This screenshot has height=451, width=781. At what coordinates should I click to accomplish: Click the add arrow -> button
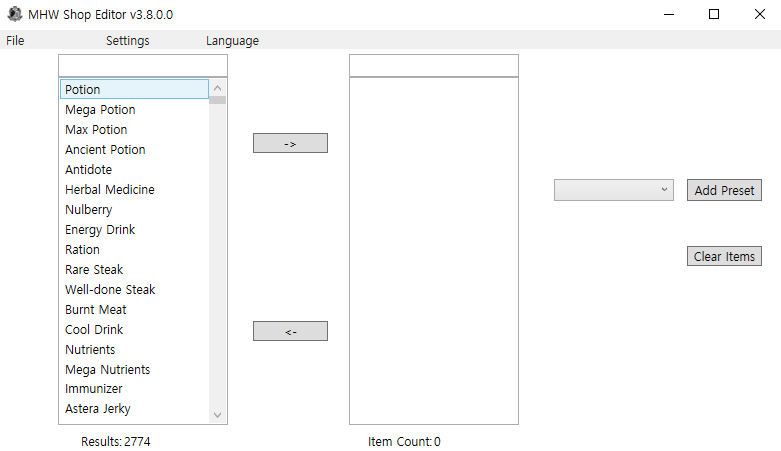pos(290,143)
